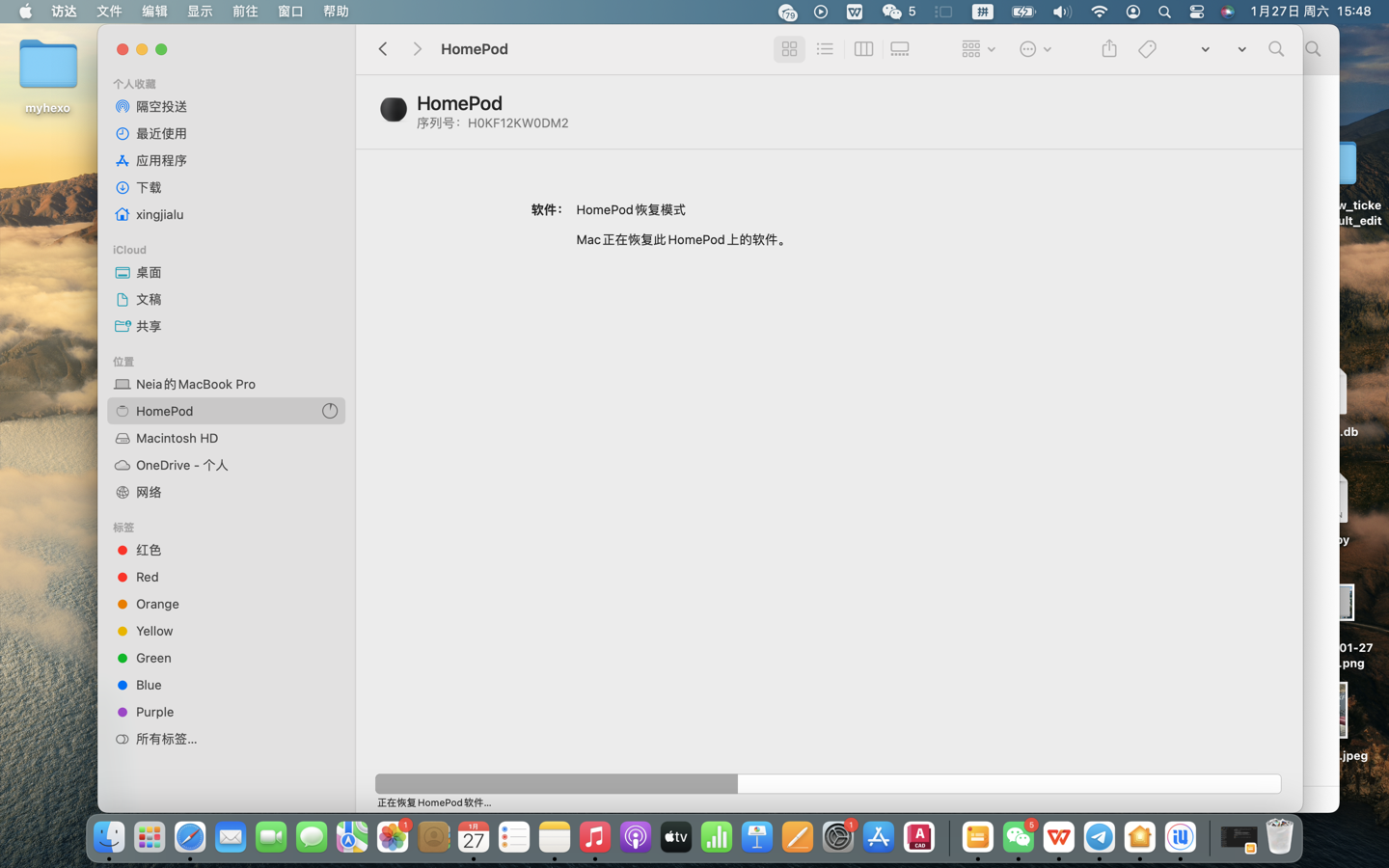Viewport: 1389px width, 868px height.
Task: Switch to icon view
Action: 789,49
